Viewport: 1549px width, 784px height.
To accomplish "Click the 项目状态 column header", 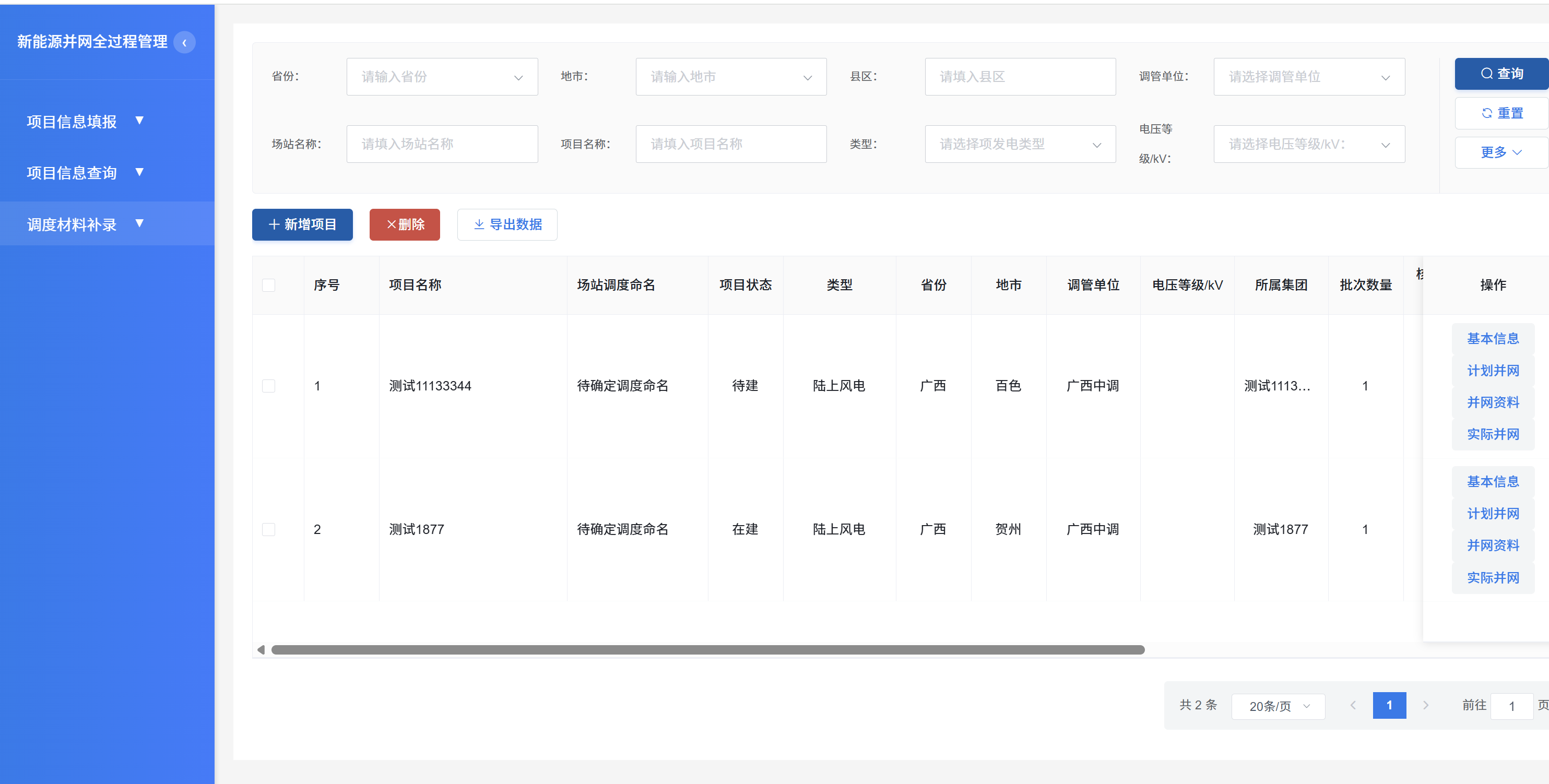I will point(746,285).
